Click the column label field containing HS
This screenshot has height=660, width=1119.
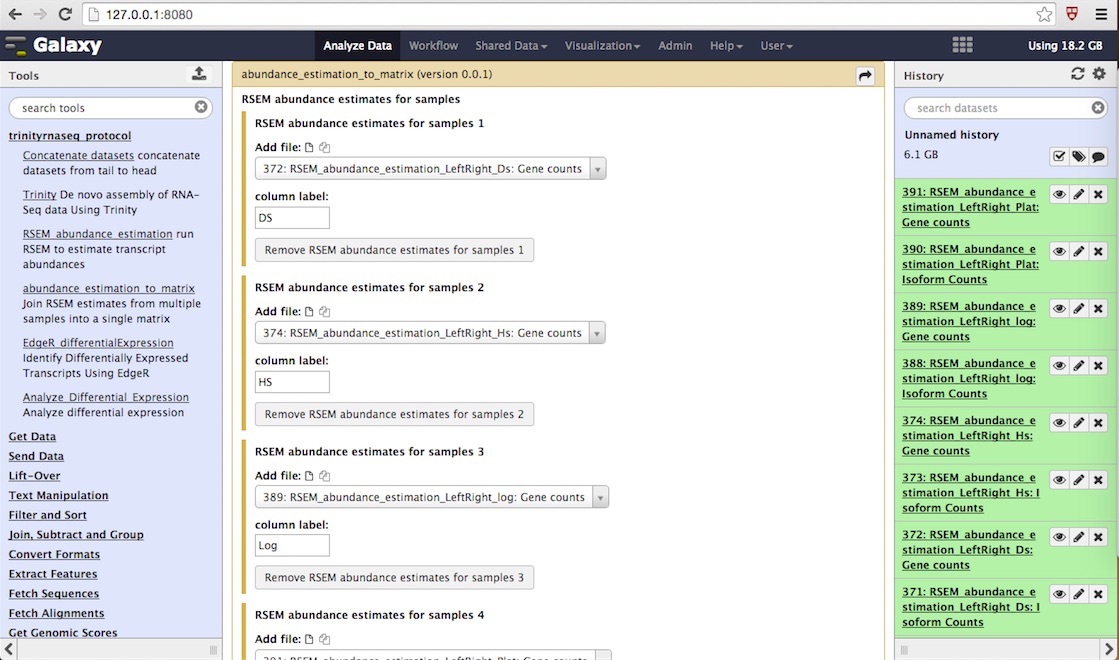(292, 381)
